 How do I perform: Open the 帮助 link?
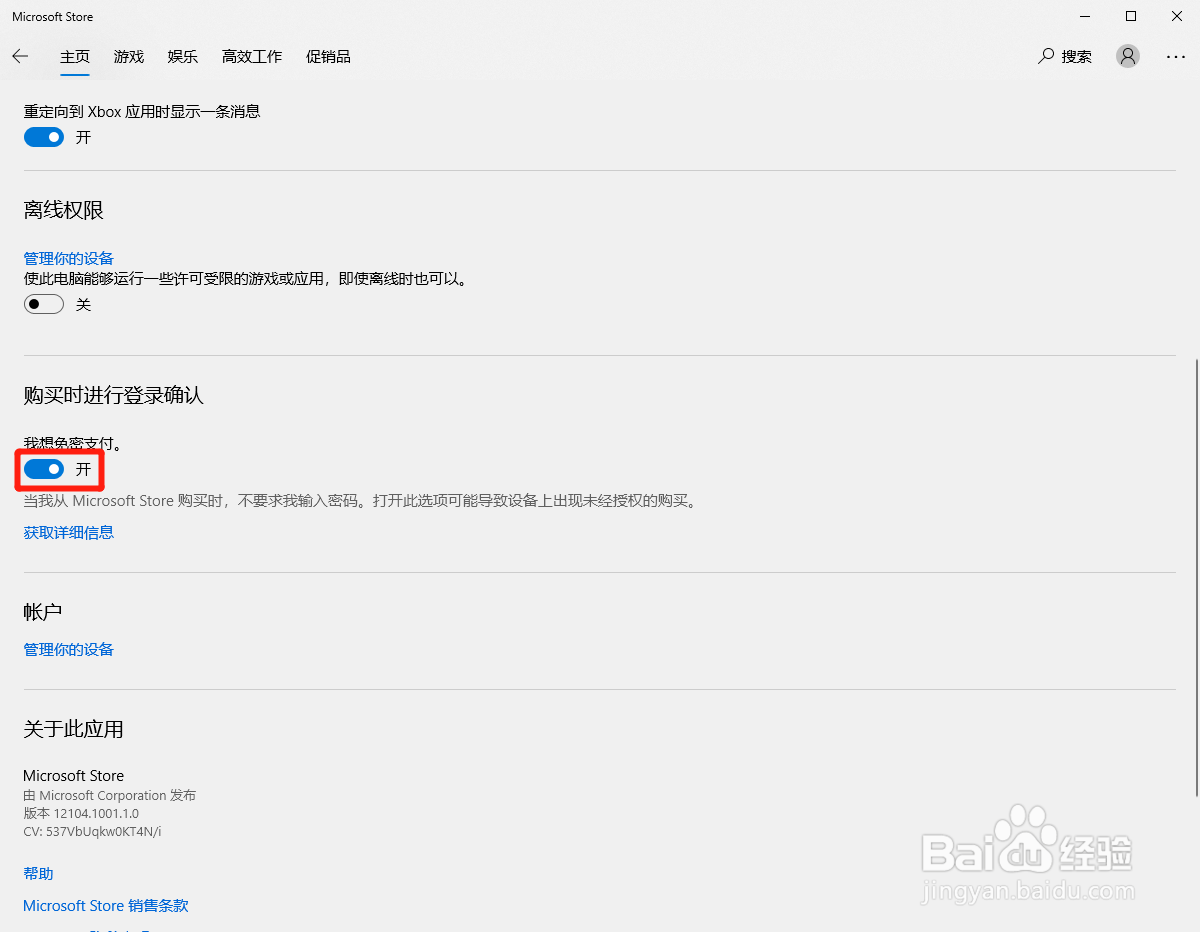point(38,873)
